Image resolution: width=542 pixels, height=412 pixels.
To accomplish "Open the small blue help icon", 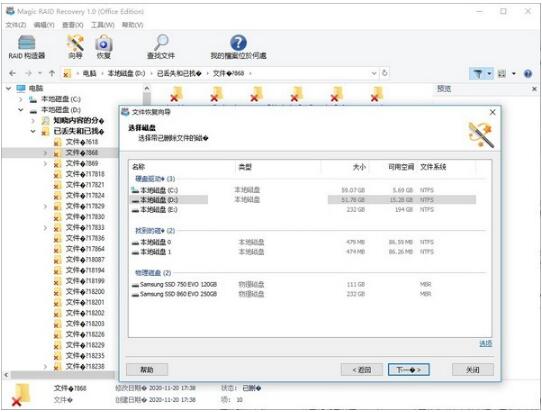I will [x=528, y=74].
